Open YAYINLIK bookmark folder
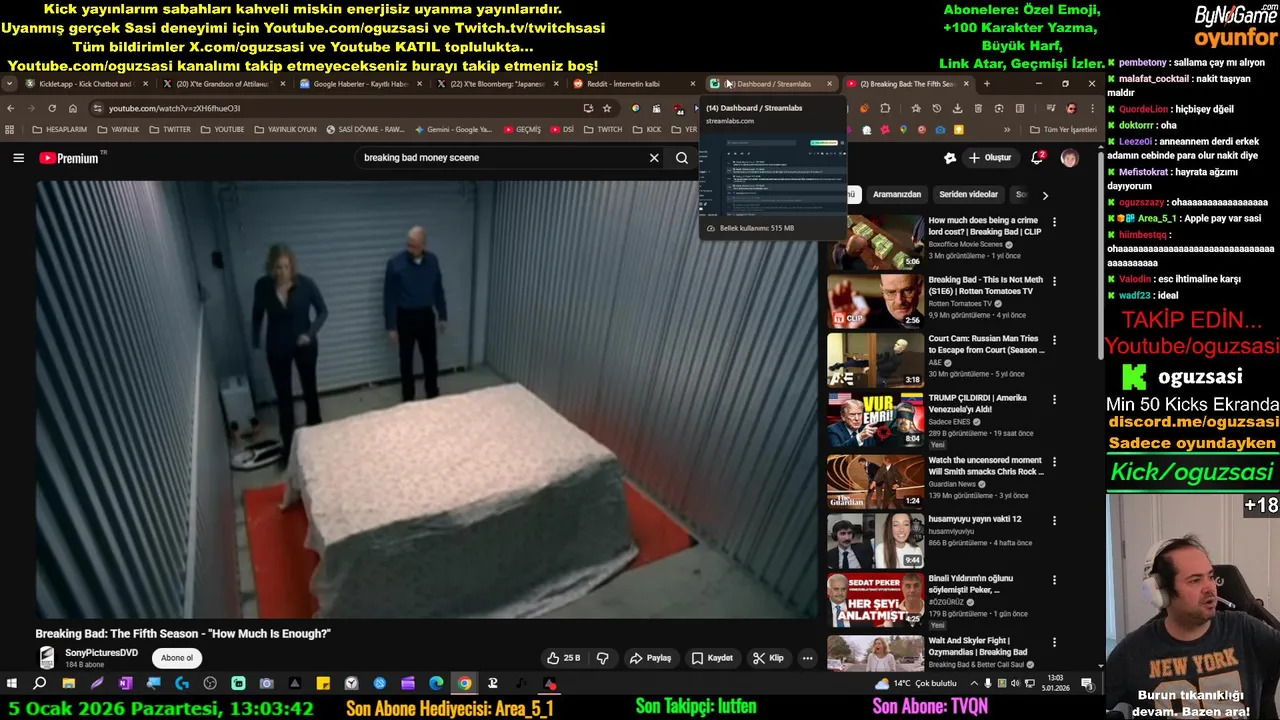 (118, 130)
